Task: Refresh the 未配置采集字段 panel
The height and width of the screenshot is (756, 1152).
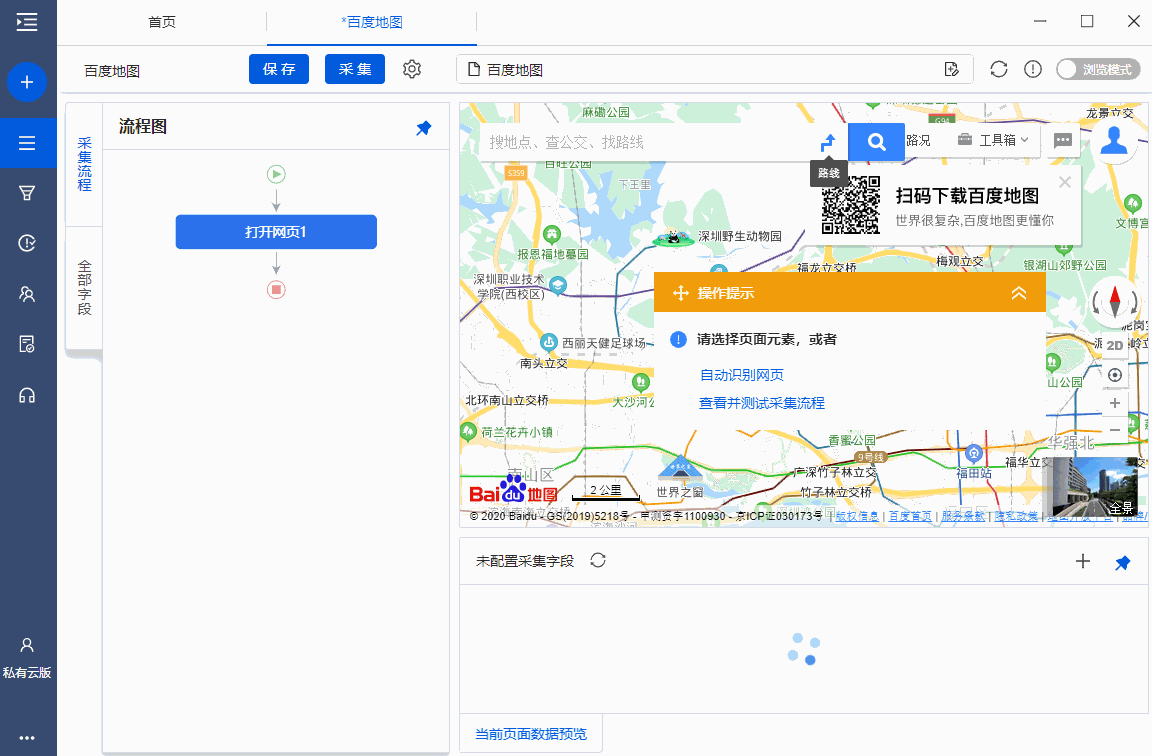Action: (x=598, y=561)
